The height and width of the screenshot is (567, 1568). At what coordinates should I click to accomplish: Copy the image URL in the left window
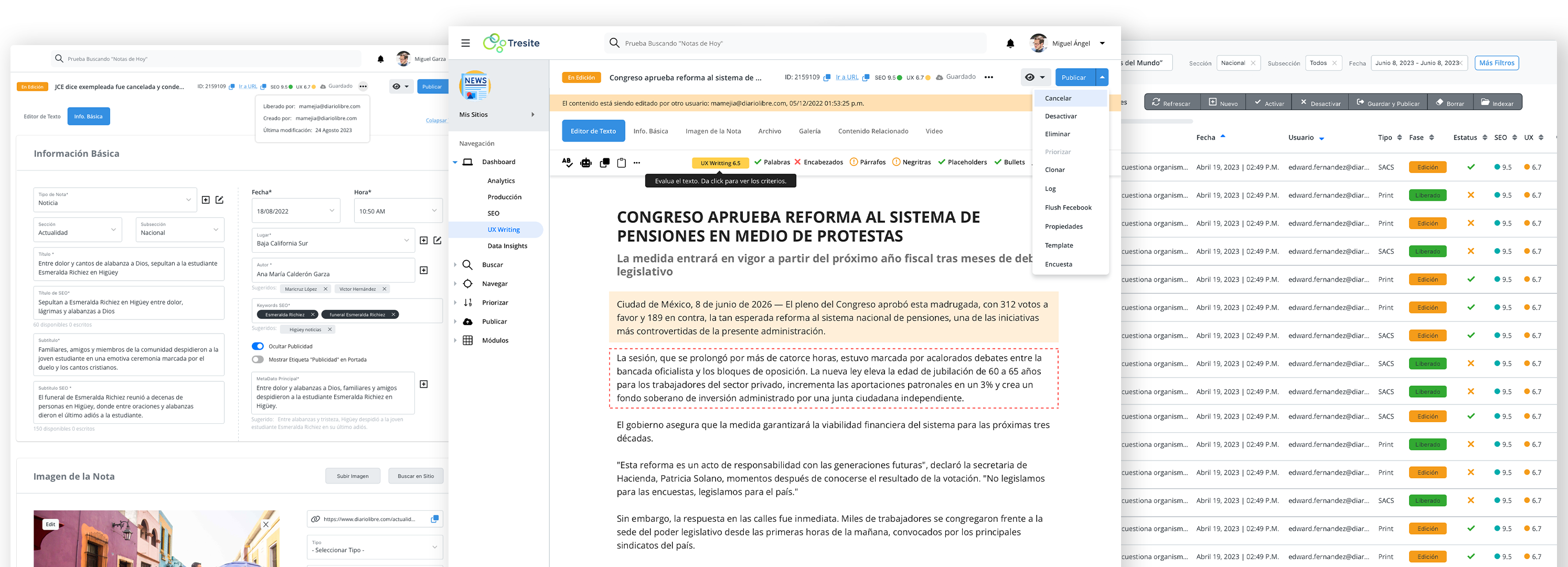[434, 519]
